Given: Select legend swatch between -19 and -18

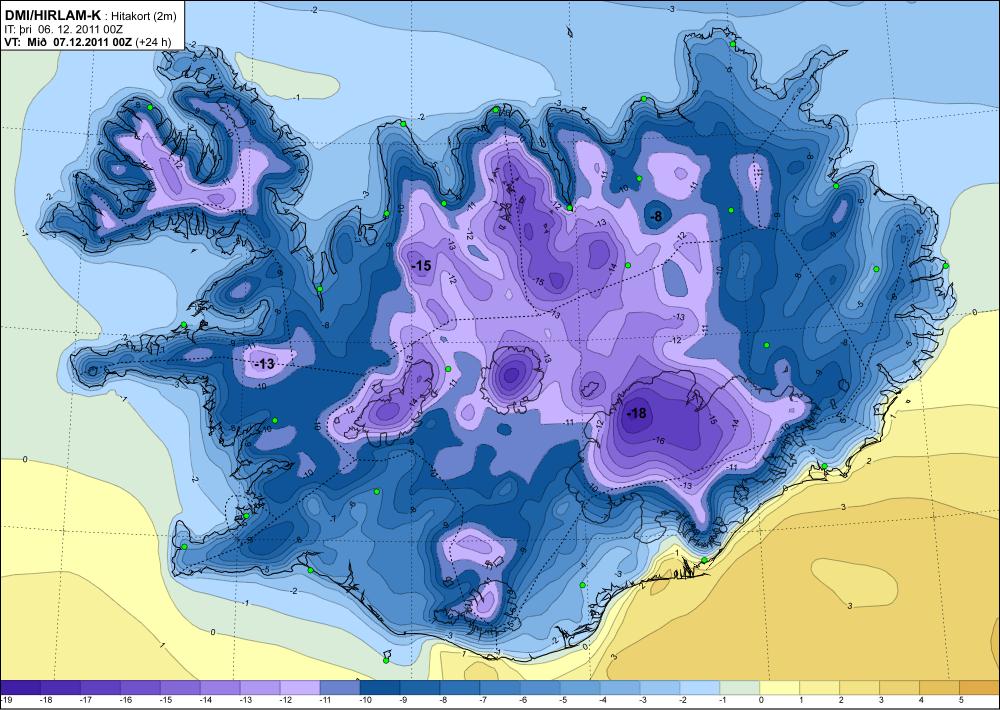Looking at the screenshot, I should pos(21,688).
